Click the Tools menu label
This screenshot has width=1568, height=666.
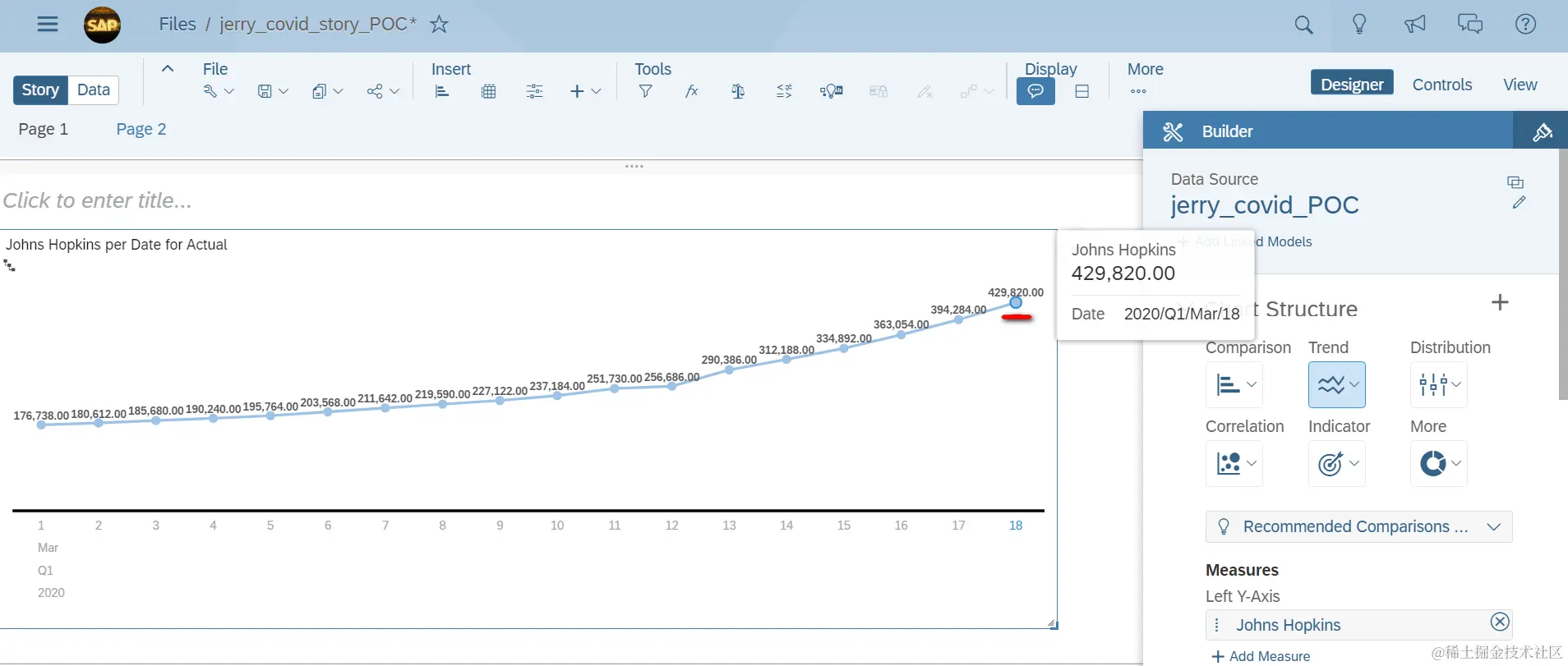[x=653, y=69]
